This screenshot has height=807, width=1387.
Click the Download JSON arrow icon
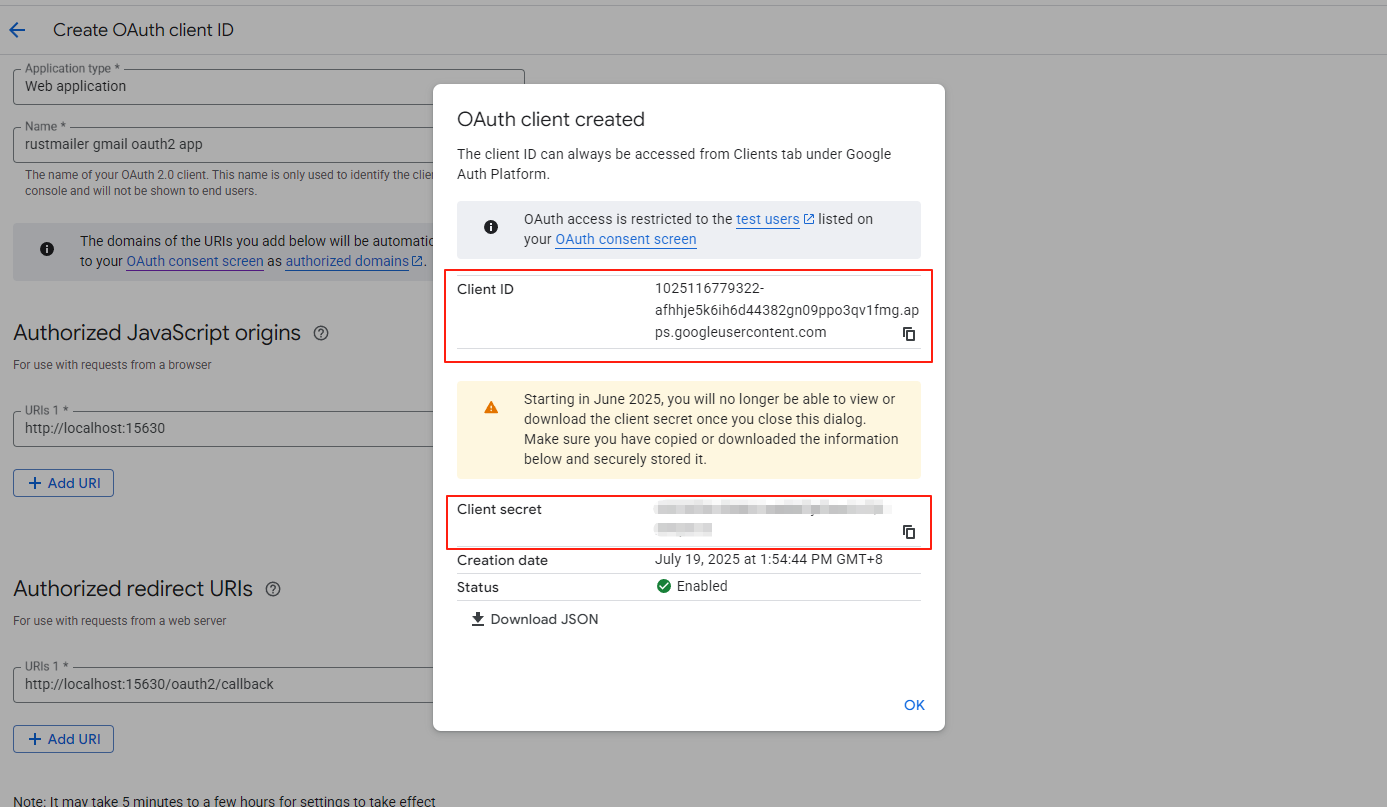point(478,619)
